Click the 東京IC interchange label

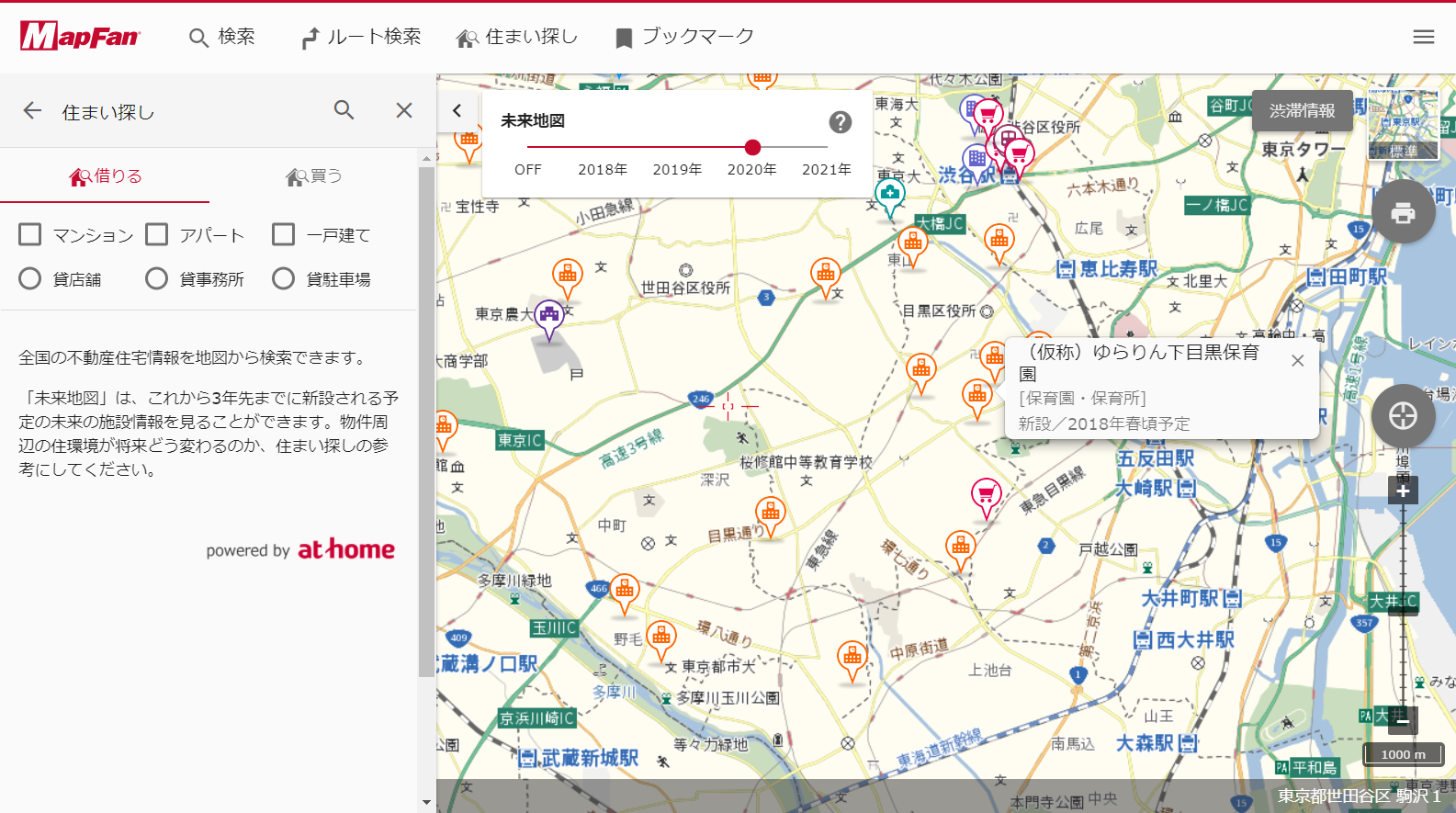[520, 440]
